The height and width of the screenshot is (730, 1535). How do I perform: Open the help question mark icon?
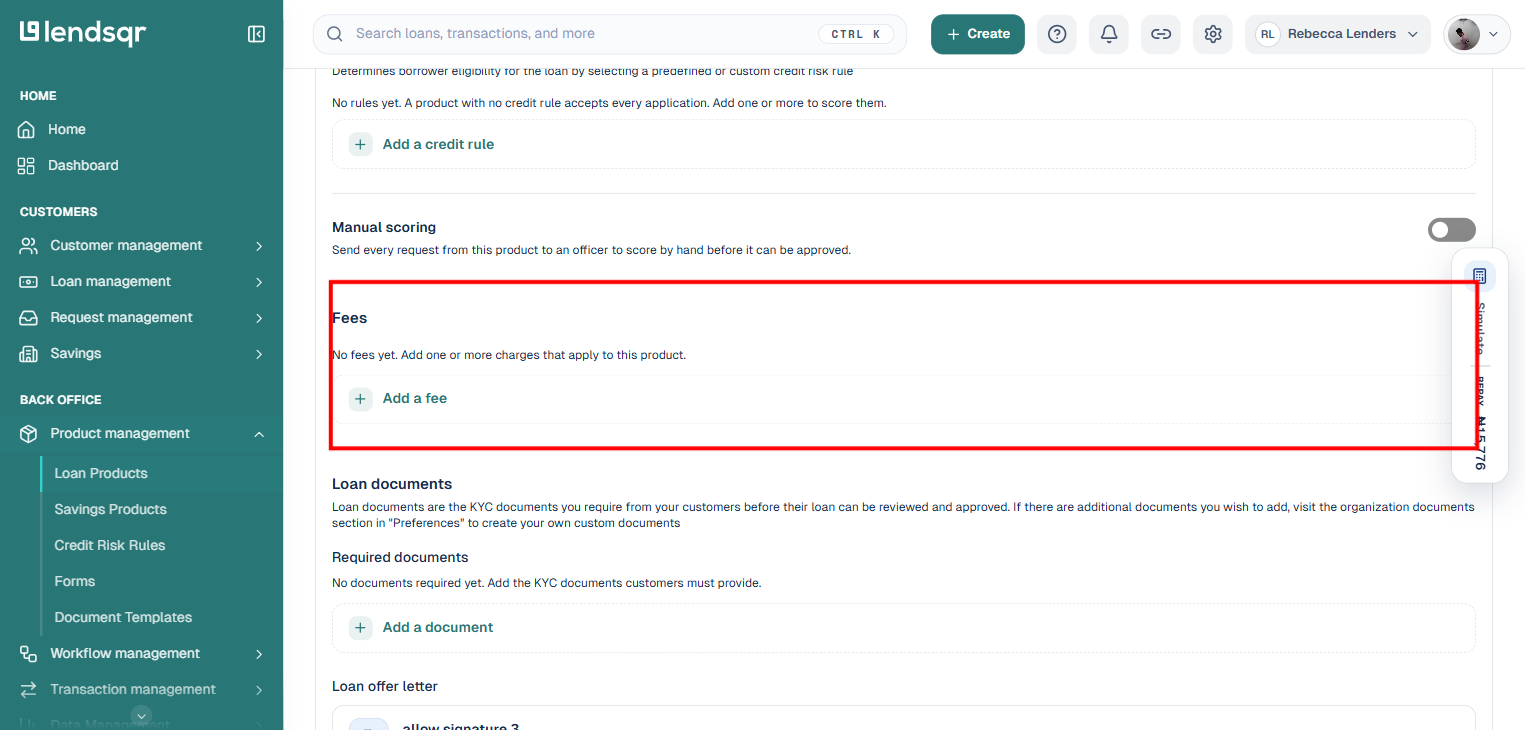click(1057, 34)
